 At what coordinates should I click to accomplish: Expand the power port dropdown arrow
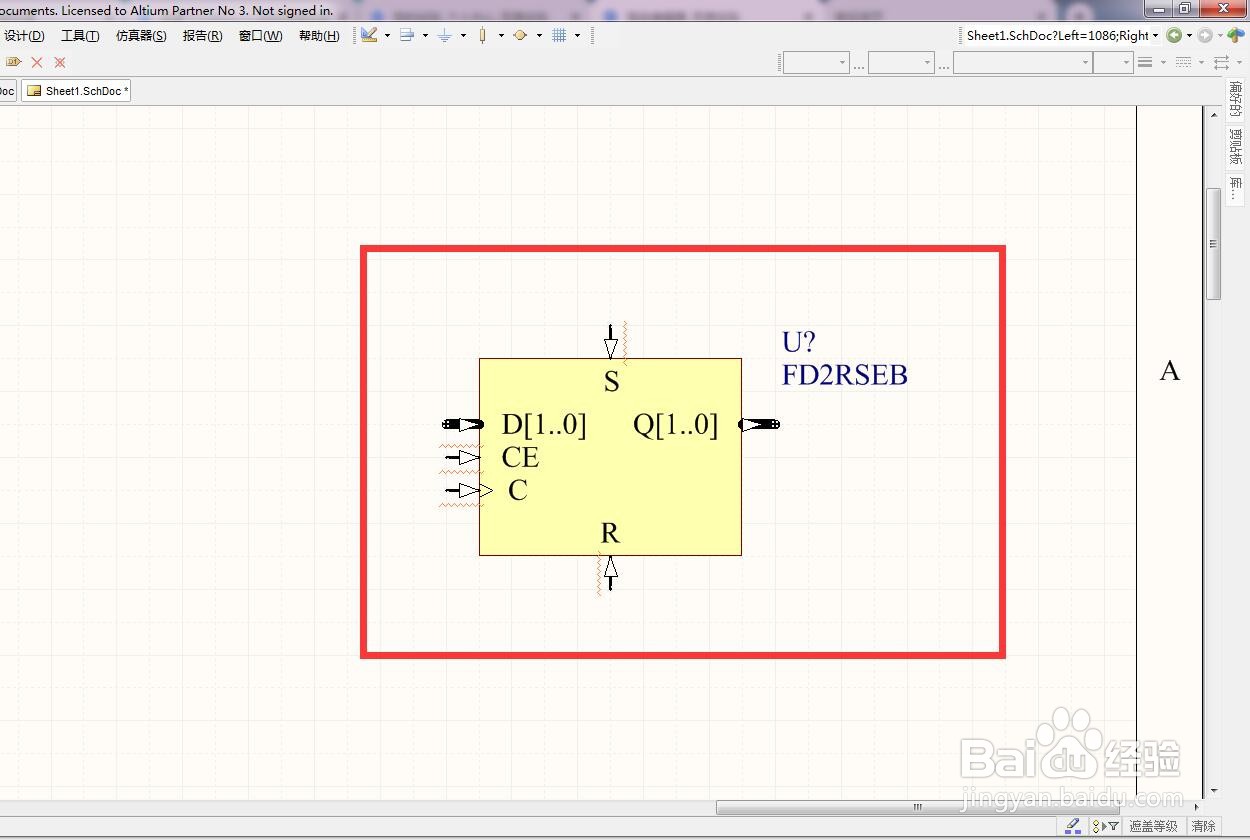[x=463, y=36]
